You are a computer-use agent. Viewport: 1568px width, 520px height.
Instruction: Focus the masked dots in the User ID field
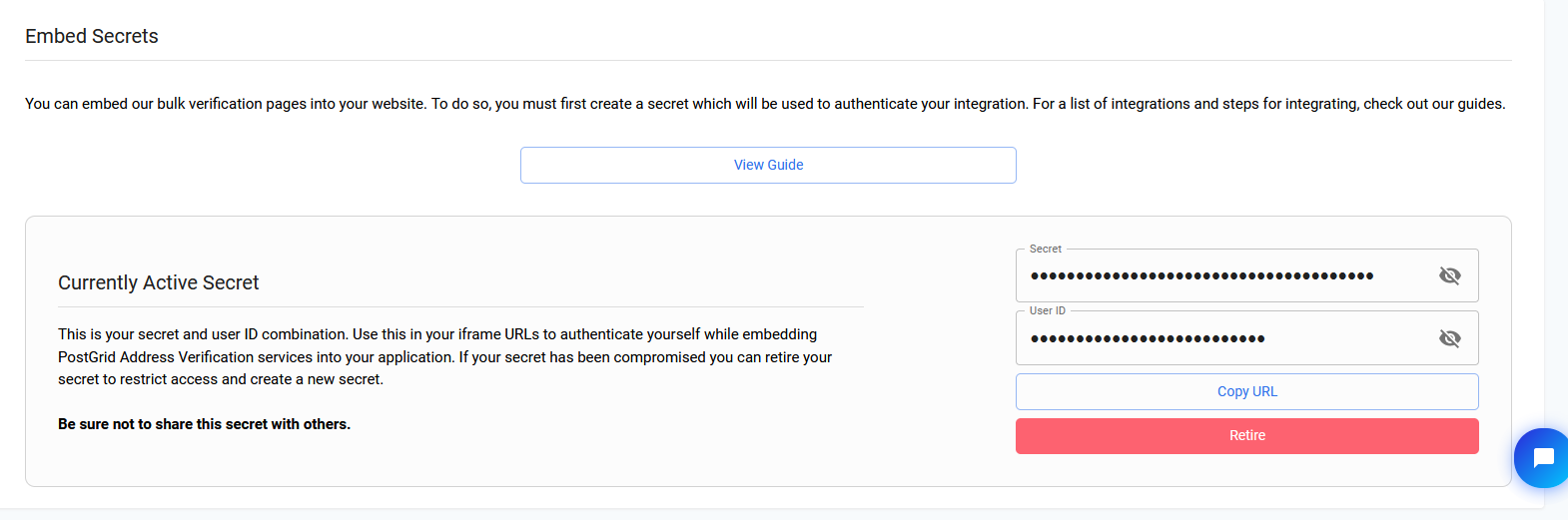(1148, 338)
